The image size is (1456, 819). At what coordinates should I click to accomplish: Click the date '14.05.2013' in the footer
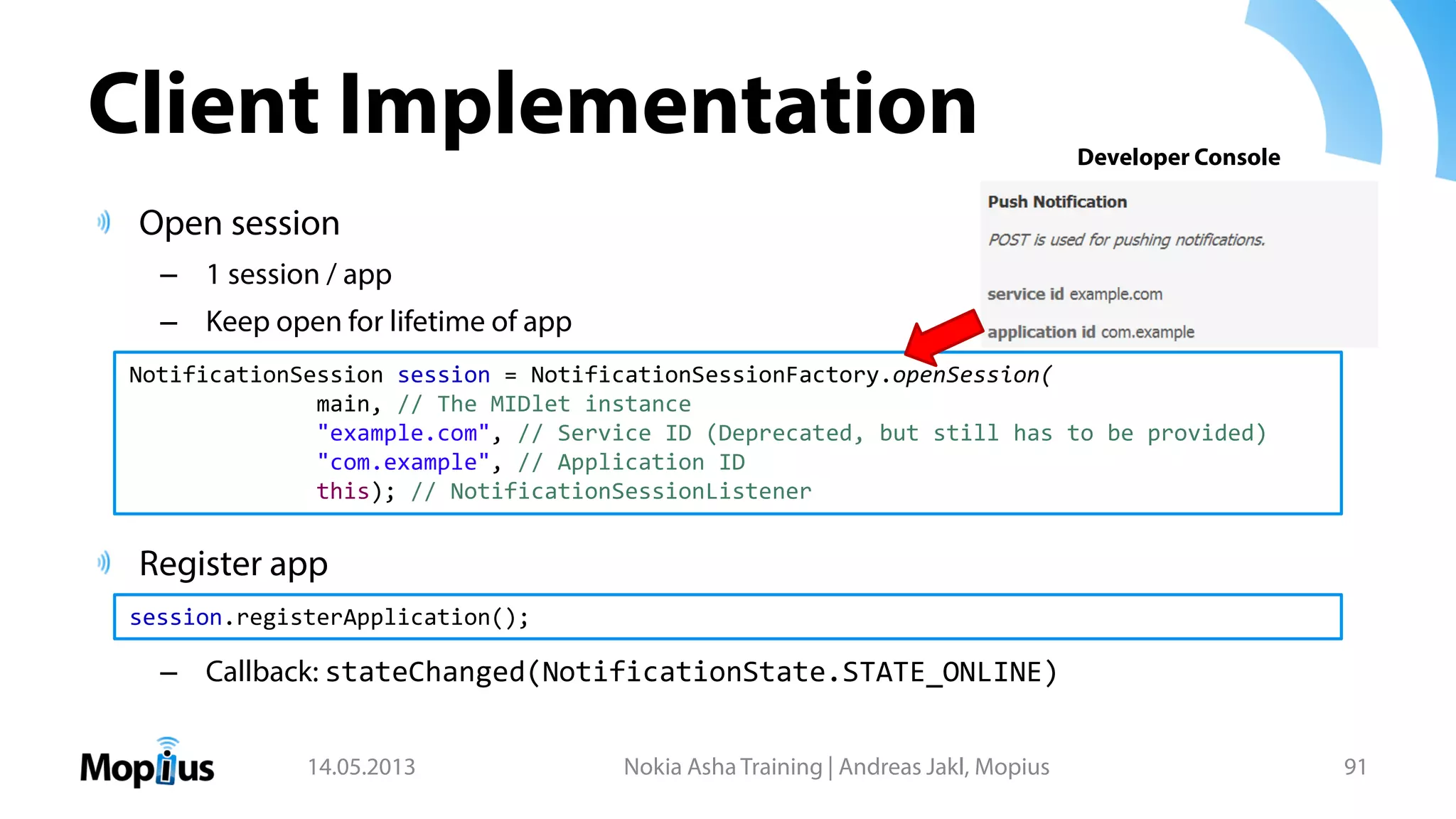click(361, 767)
